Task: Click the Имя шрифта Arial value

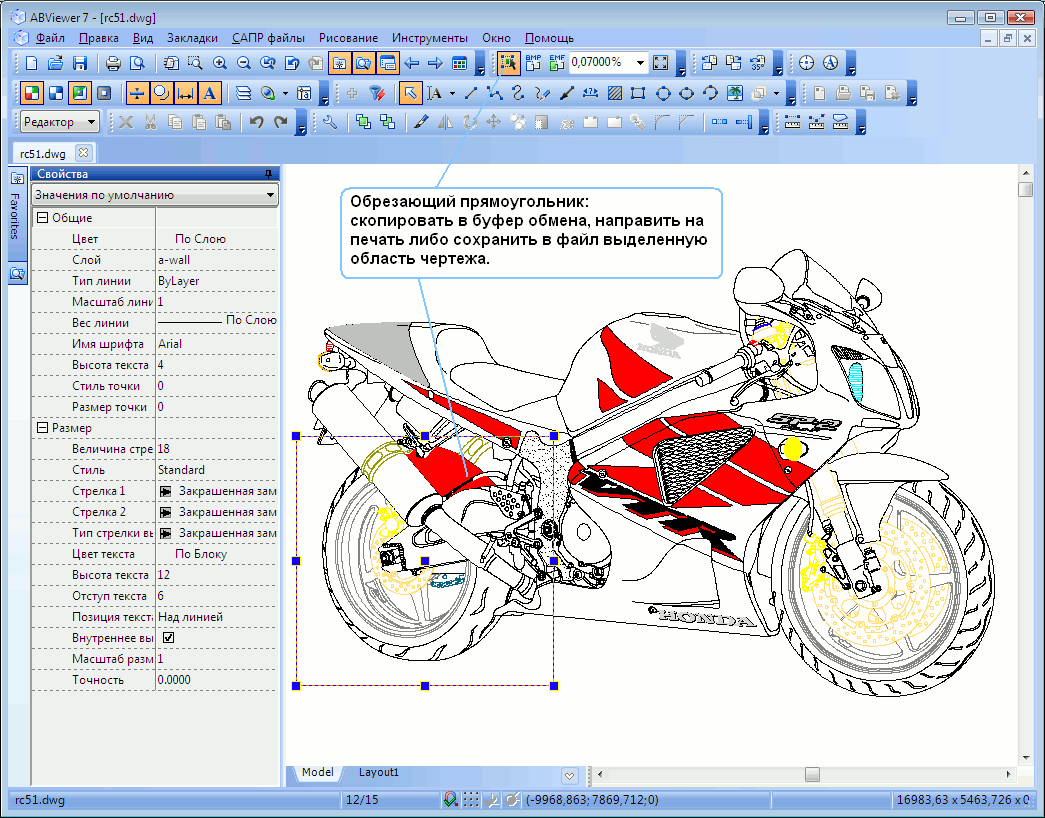Action: [x=217, y=344]
